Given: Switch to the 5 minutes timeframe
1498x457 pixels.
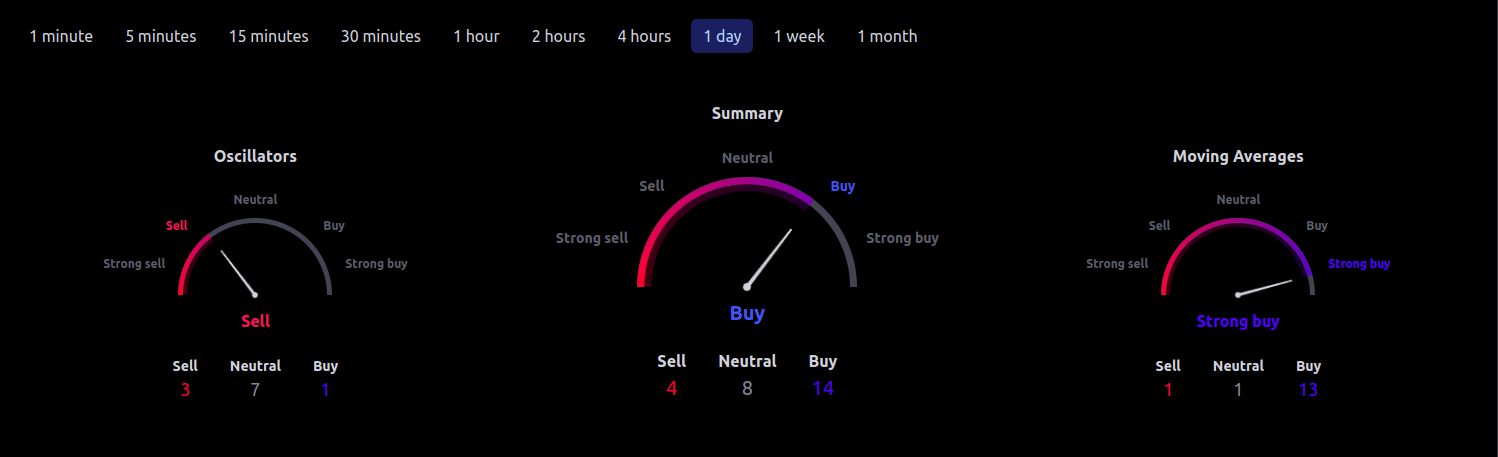Looking at the screenshot, I should click(x=161, y=36).
